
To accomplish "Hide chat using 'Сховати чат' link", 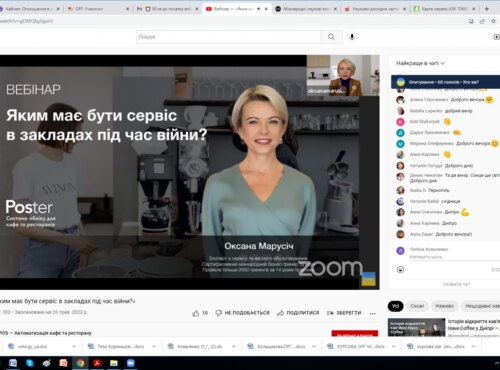I will pyautogui.click(x=456, y=284).
